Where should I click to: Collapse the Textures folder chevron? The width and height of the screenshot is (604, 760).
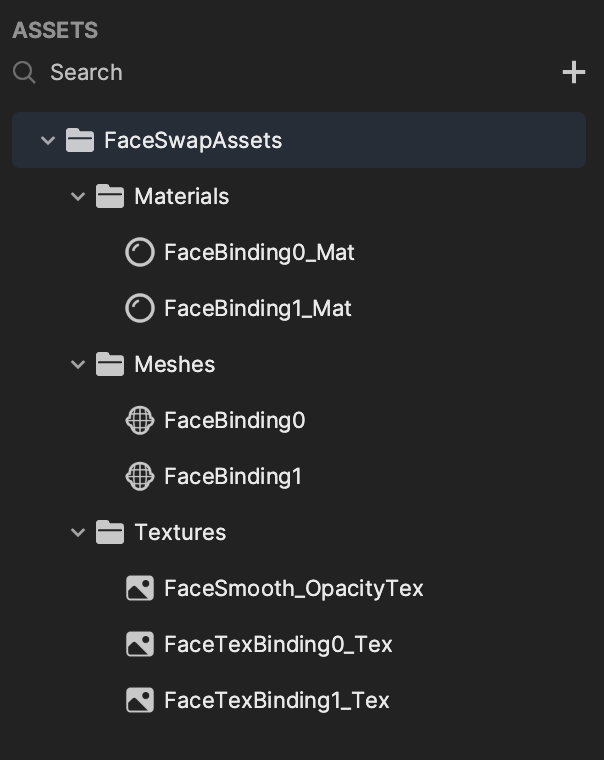click(78, 533)
